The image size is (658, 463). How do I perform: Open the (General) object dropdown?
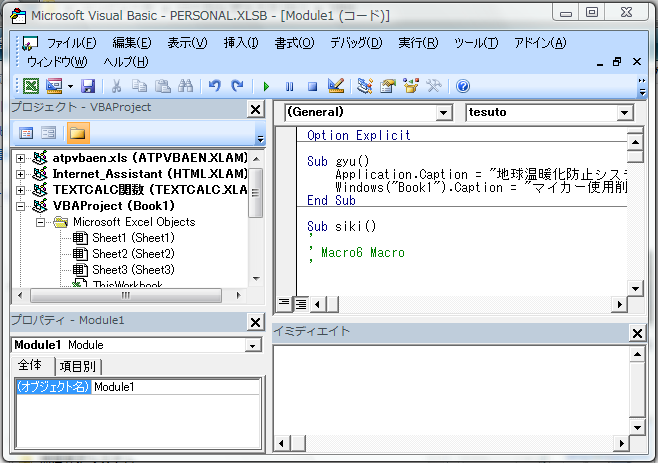pos(444,112)
